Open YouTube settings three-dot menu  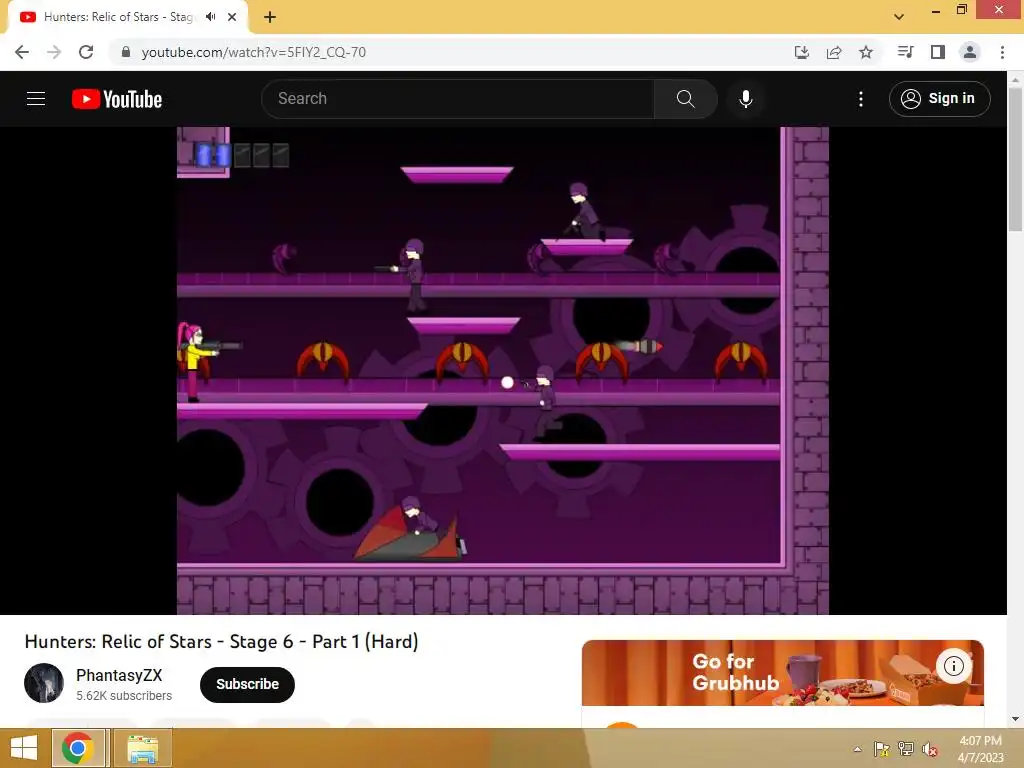(x=861, y=99)
